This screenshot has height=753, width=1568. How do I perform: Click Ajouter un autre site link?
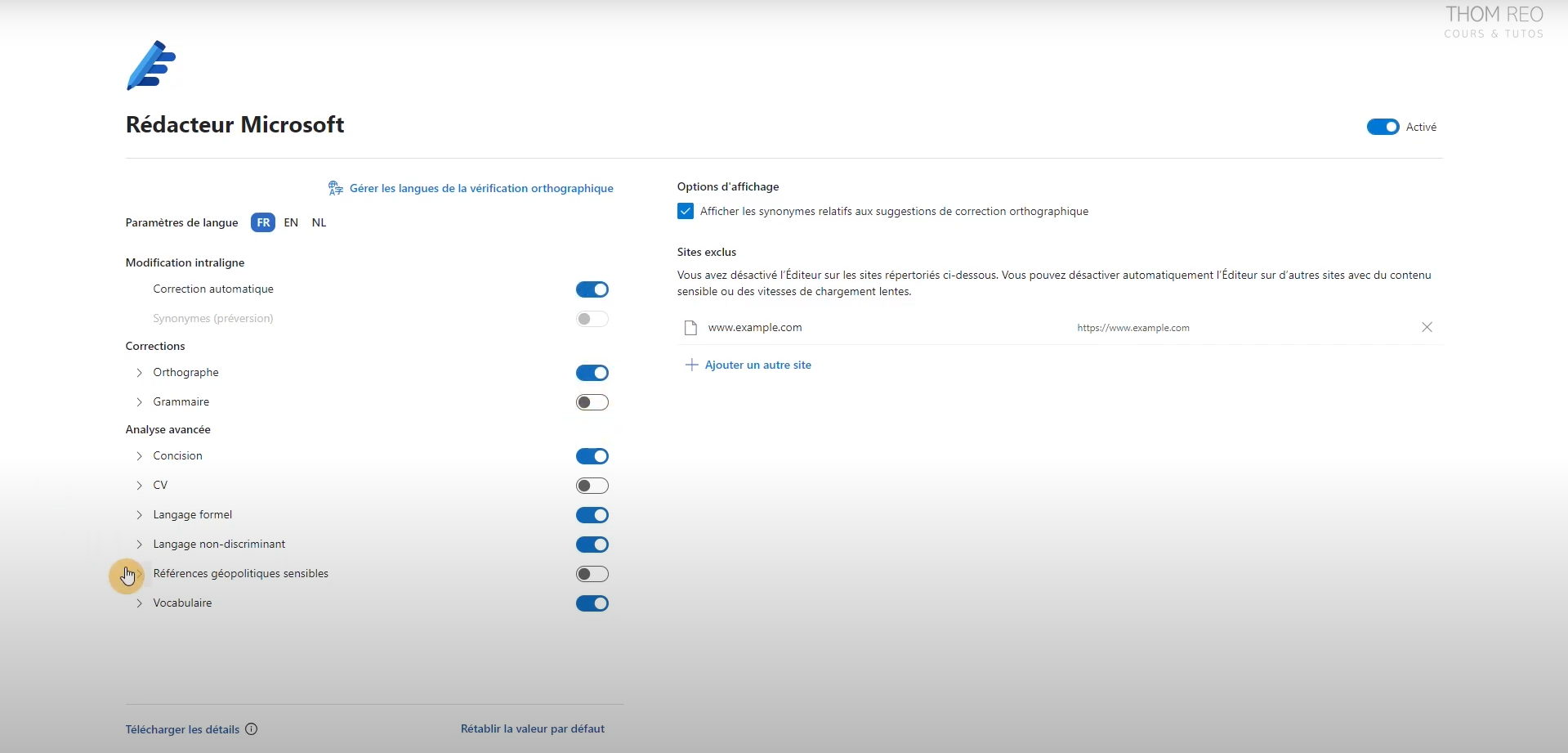[x=758, y=365]
